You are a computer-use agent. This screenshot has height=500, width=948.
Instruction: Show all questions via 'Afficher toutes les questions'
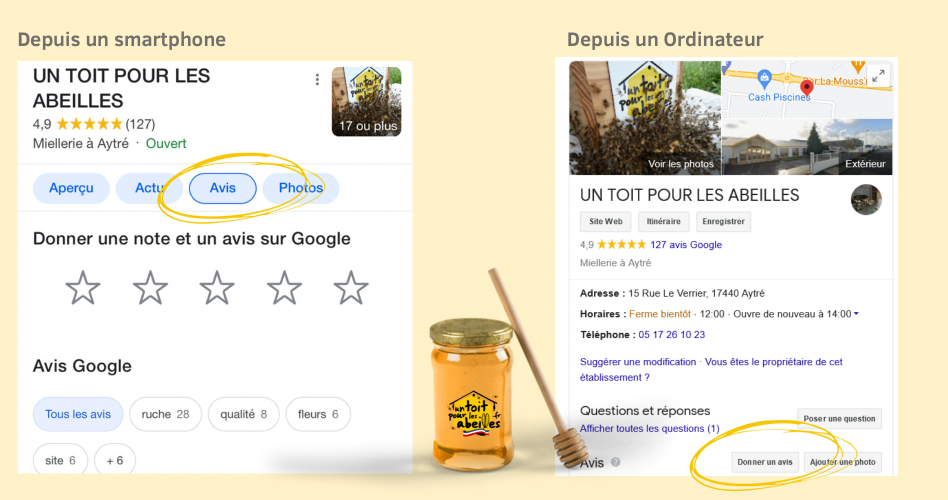(649, 429)
